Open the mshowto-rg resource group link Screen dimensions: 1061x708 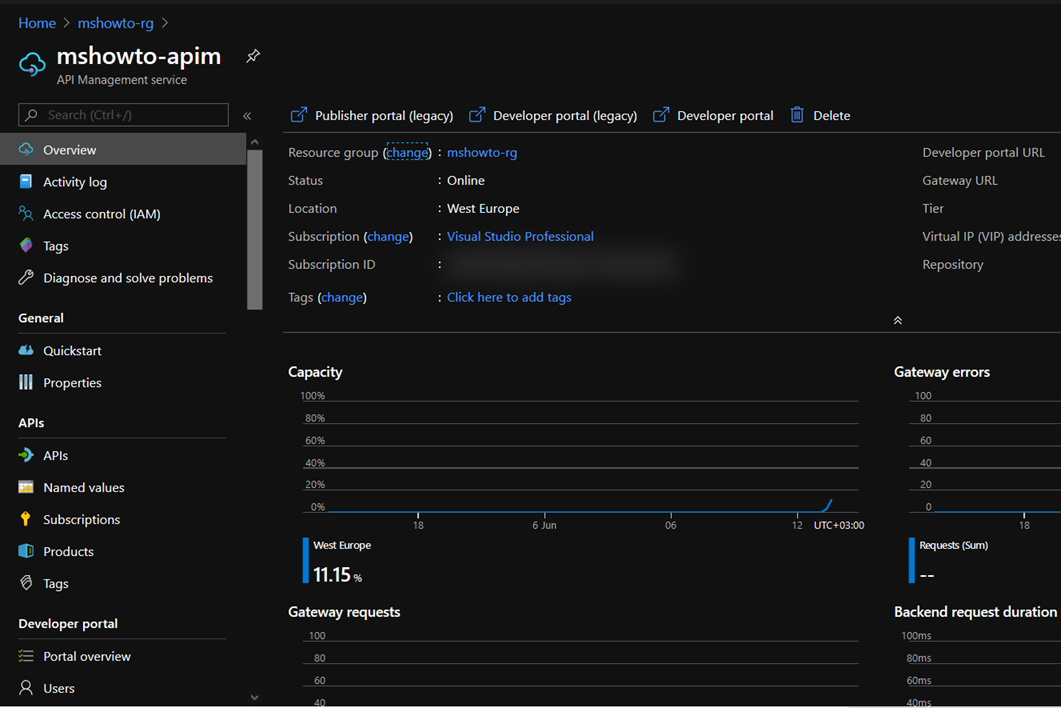482,153
